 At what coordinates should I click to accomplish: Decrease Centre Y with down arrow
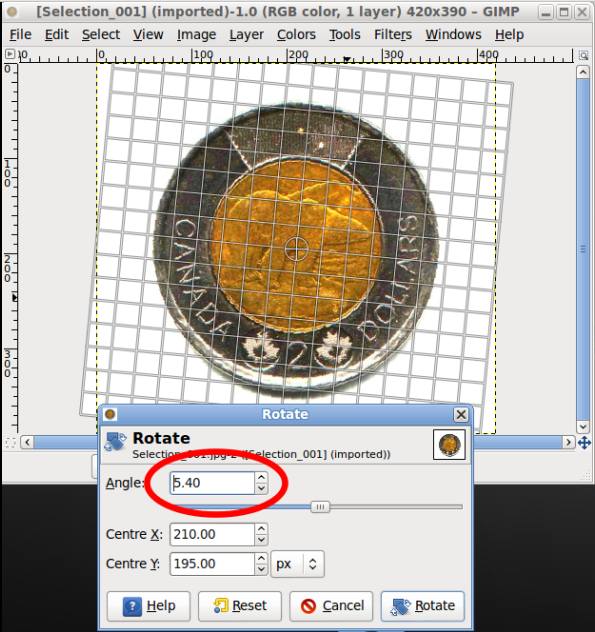tap(261, 569)
